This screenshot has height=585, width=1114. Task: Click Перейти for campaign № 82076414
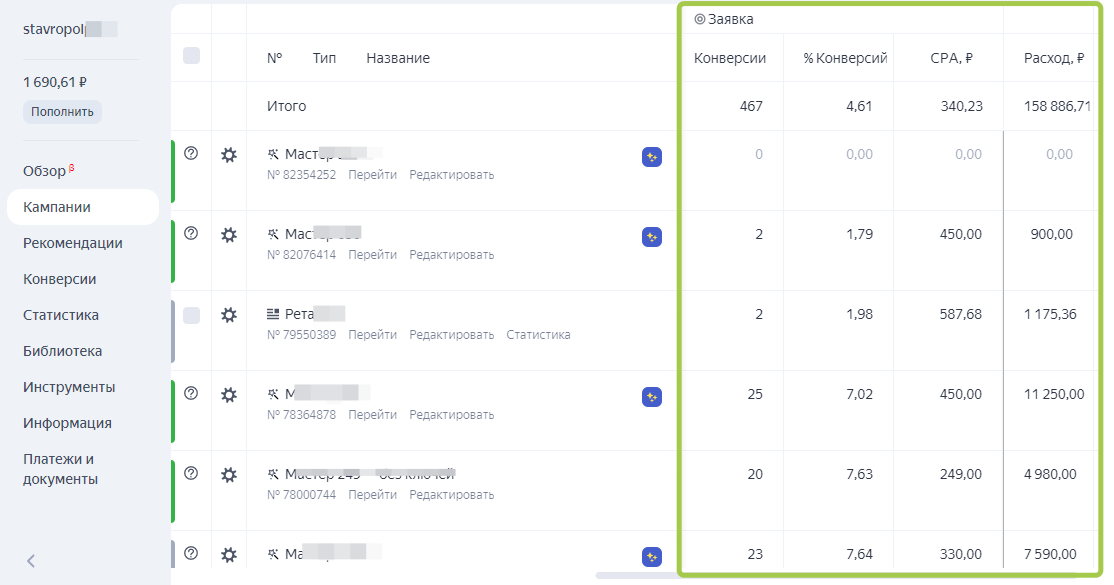tap(372, 254)
